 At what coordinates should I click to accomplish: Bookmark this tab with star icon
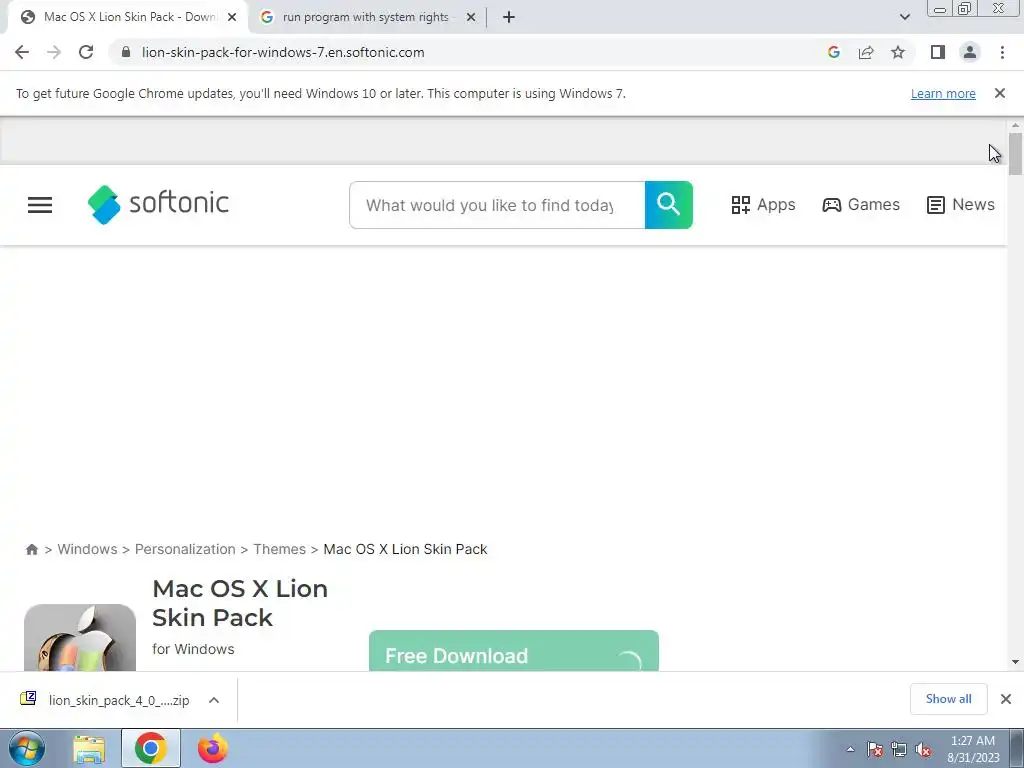point(898,52)
